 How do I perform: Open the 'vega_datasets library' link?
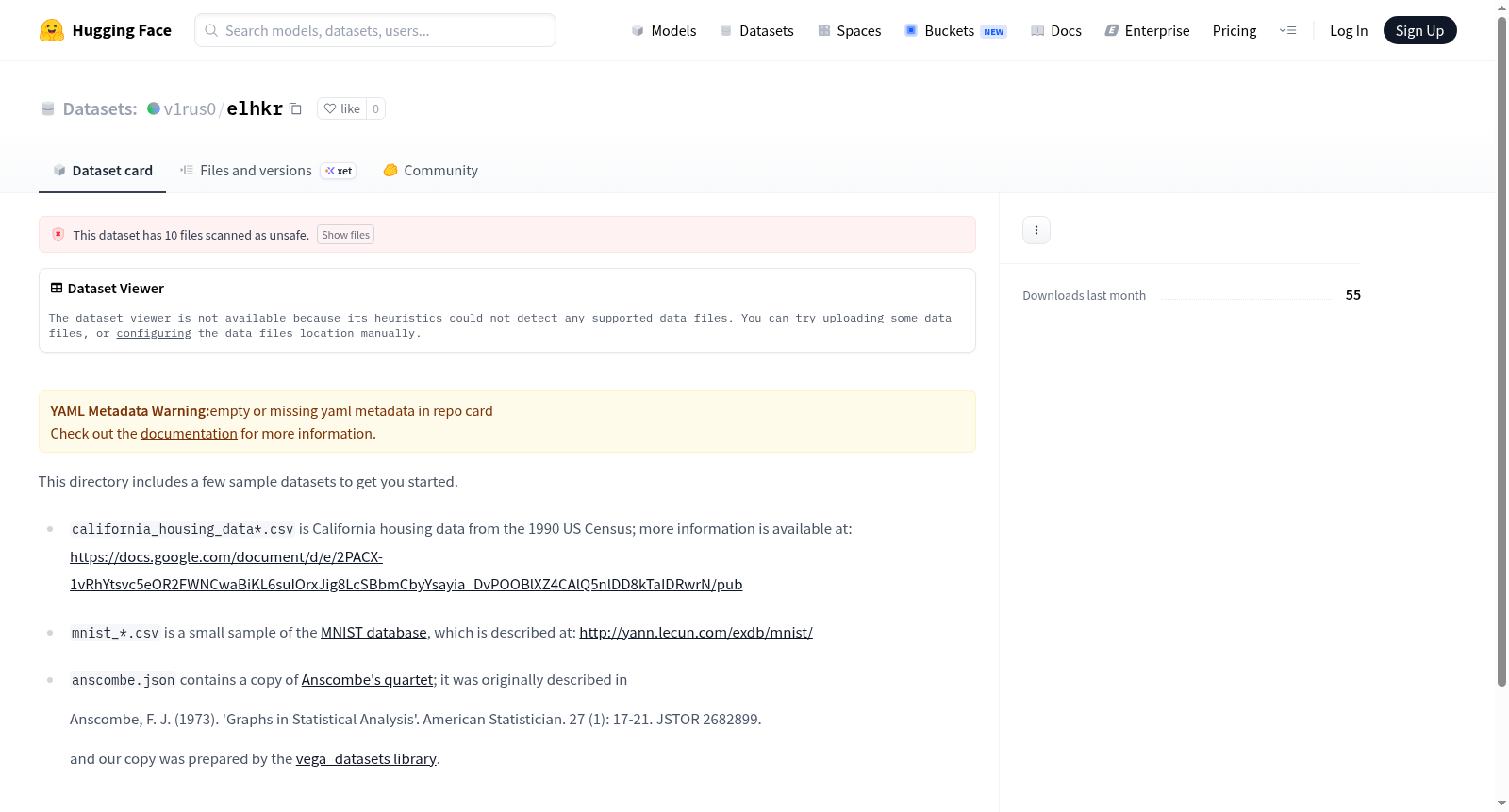pyautogui.click(x=366, y=759)
